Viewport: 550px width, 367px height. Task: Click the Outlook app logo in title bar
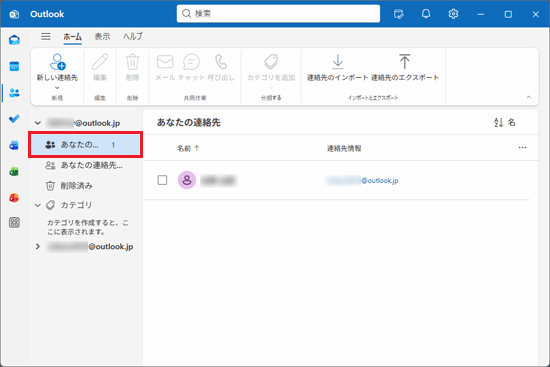[14, 14]
